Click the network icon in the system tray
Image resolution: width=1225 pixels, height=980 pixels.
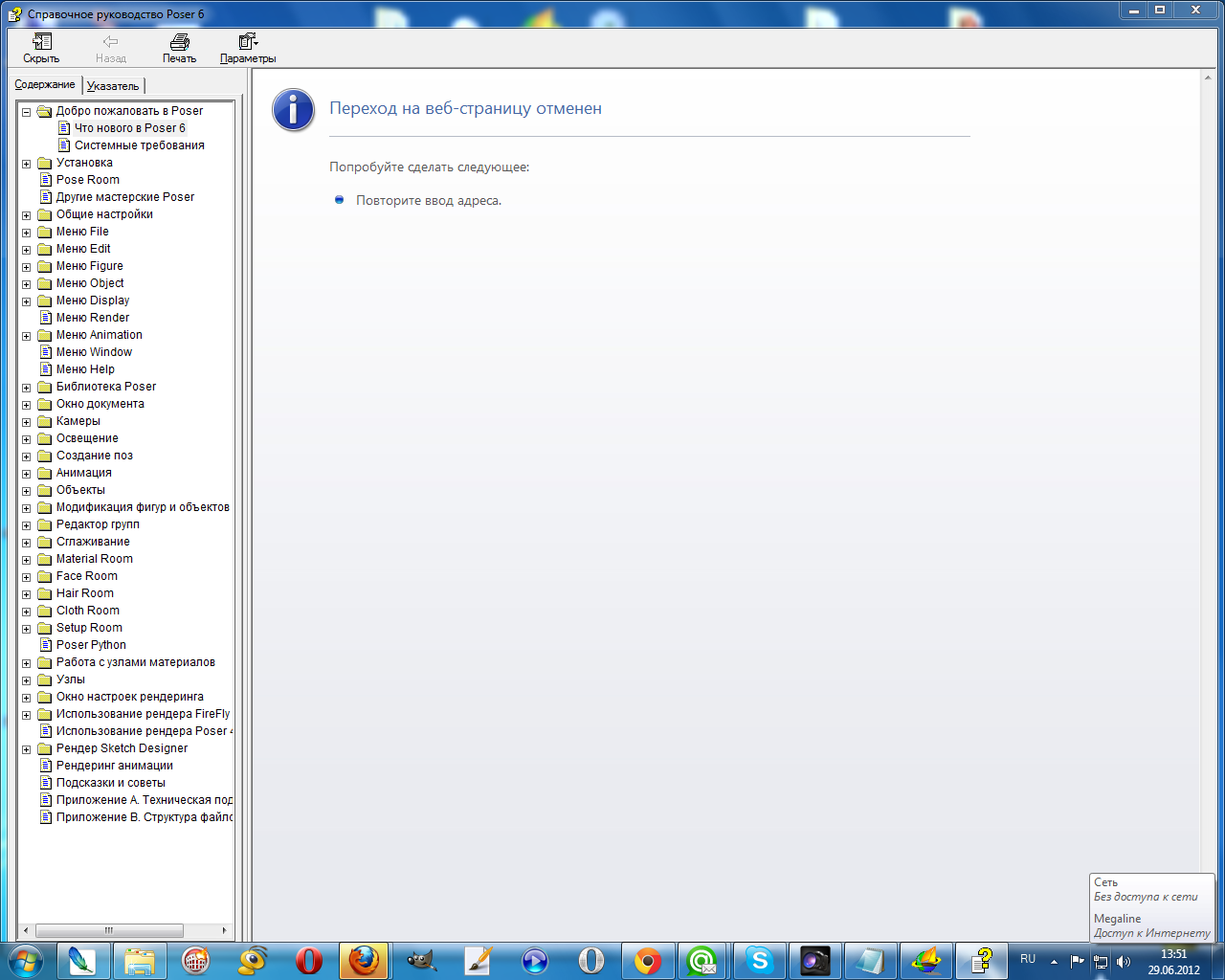[x=1101, y=961]
